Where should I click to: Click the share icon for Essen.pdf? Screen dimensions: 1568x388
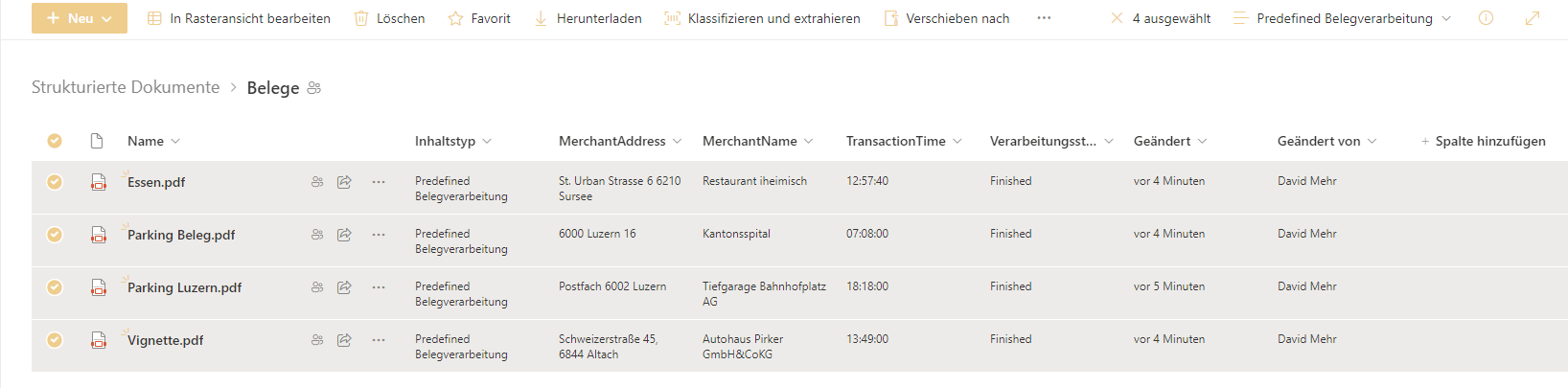click(x=344, y=182)
